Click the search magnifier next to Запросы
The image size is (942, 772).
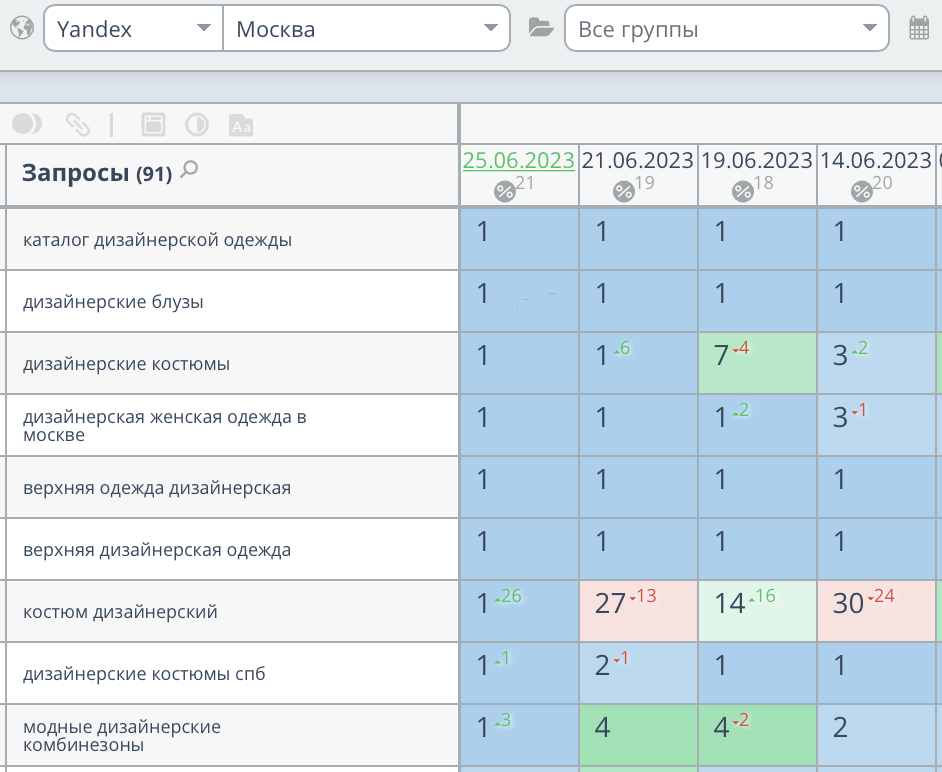[188, 171]
